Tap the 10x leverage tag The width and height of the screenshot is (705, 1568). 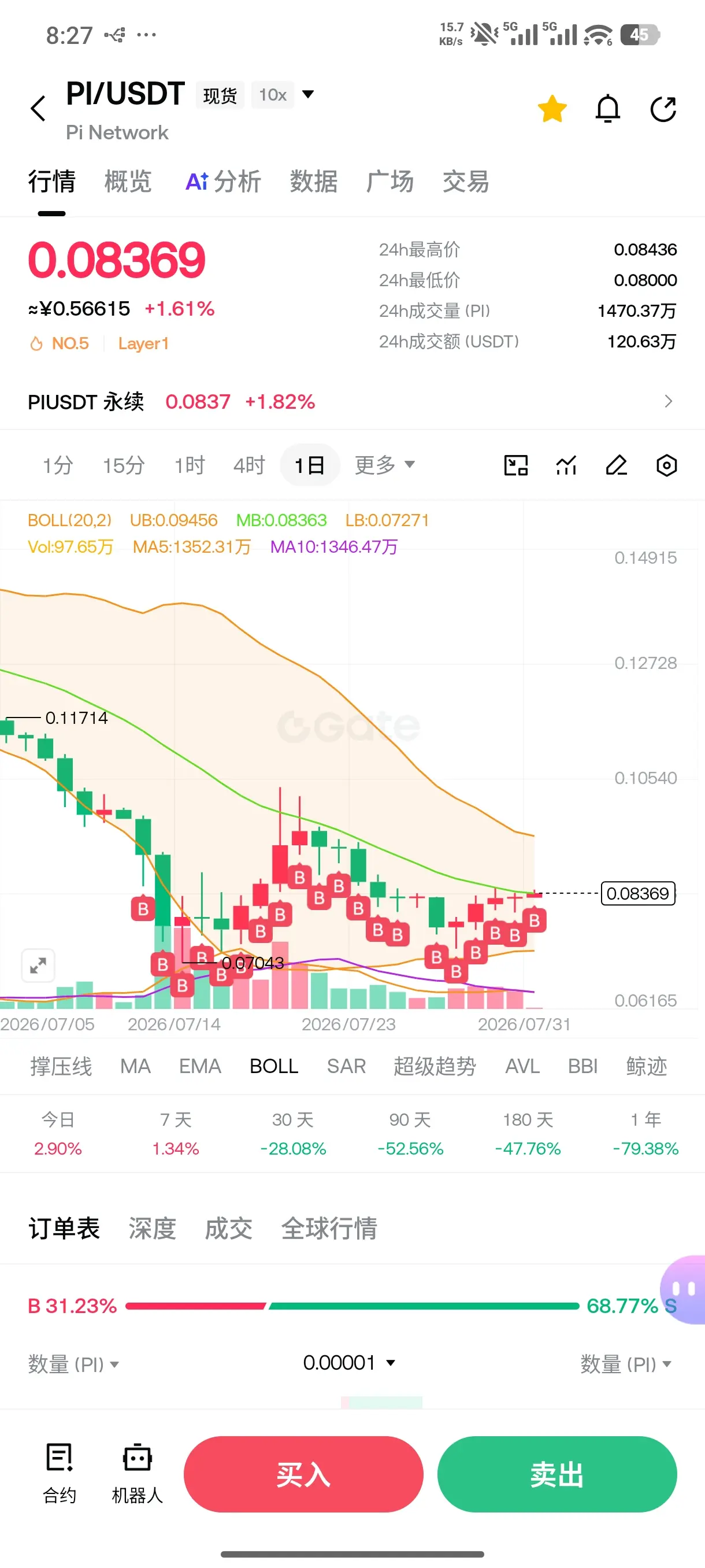[273, 95]
